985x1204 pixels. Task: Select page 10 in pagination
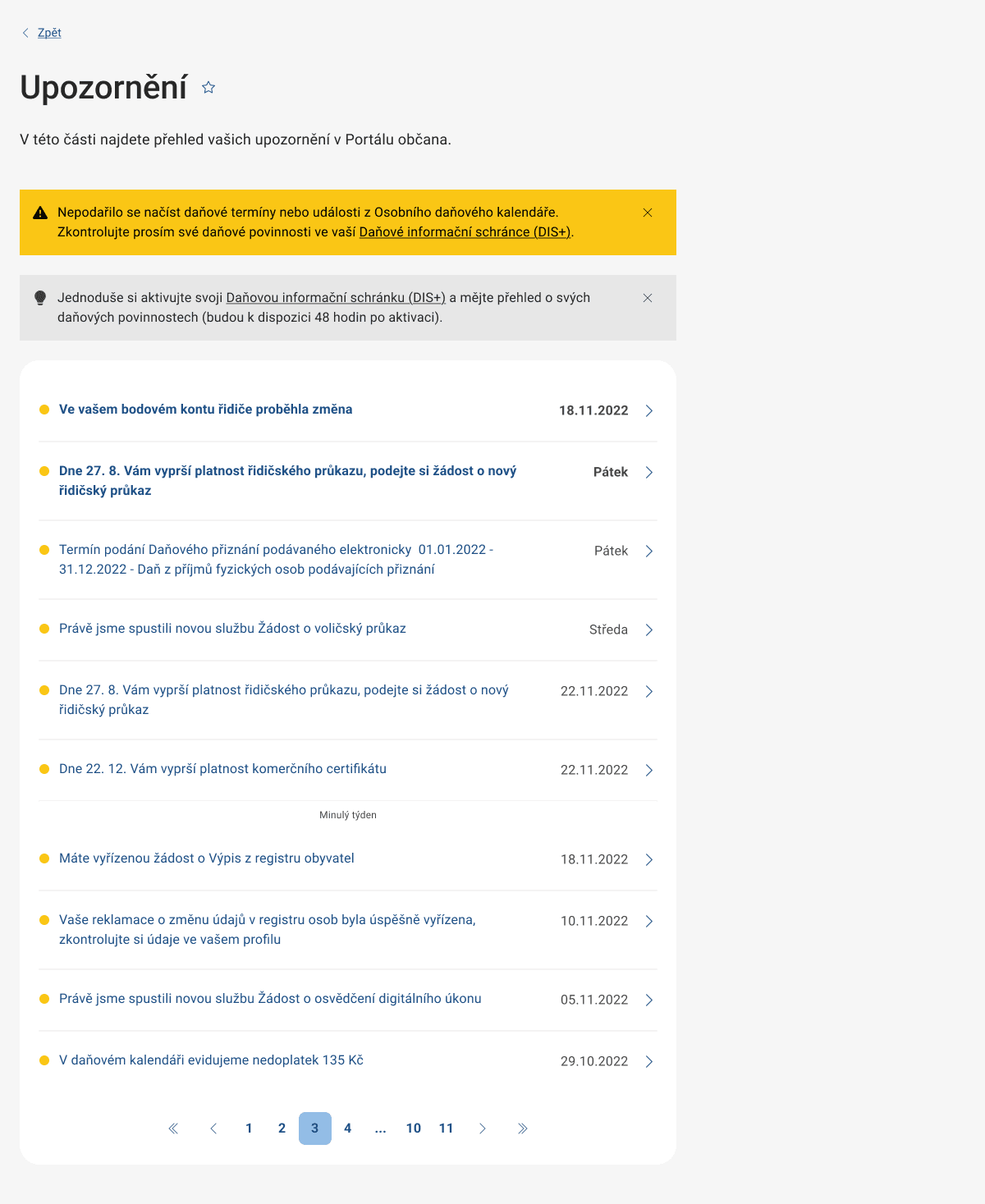click(x=414, y=1128)
